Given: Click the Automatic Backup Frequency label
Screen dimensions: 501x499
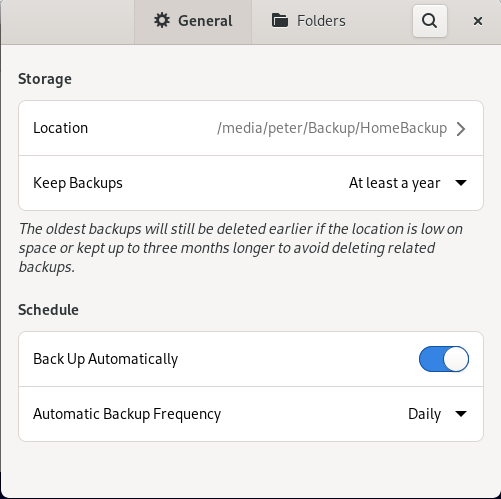Looking at the screenshot, I should 127,414.
